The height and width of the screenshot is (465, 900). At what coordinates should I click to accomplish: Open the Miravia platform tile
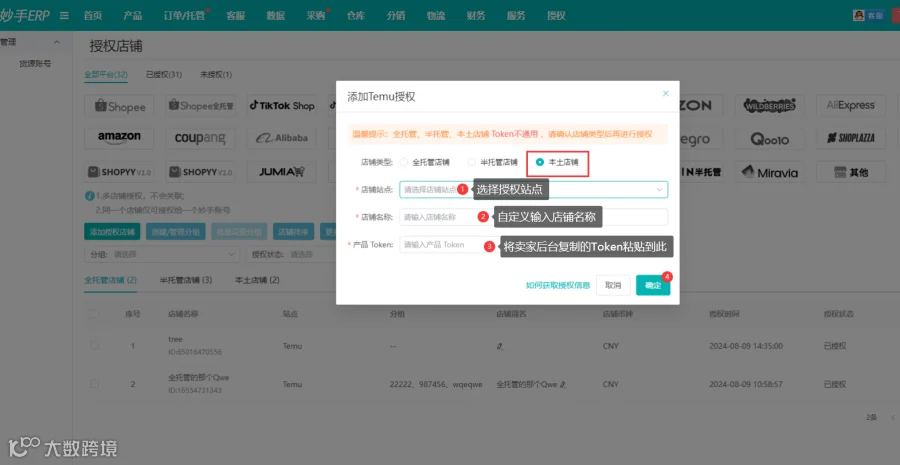coord(770,172)
